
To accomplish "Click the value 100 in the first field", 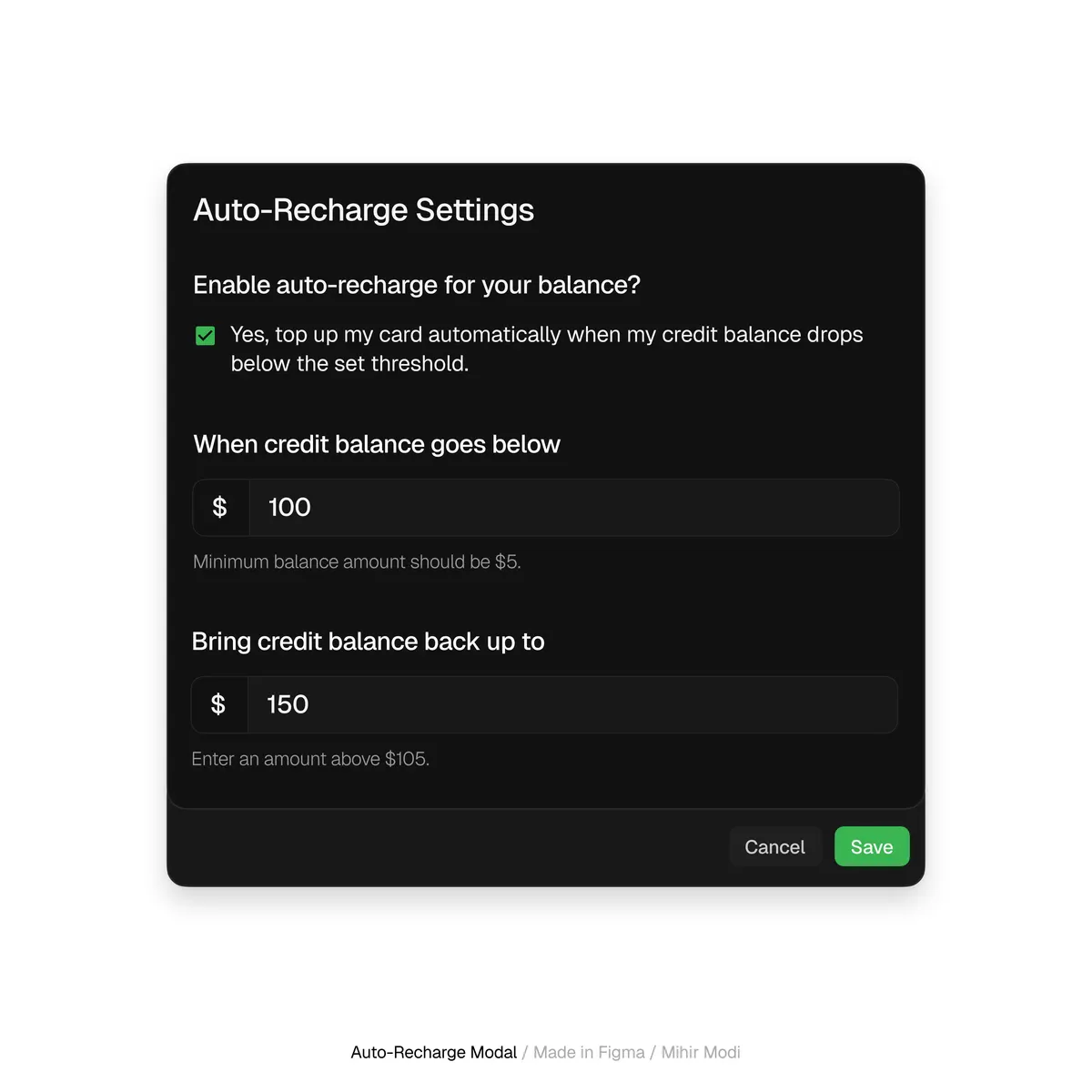I will tap(289, 507).
